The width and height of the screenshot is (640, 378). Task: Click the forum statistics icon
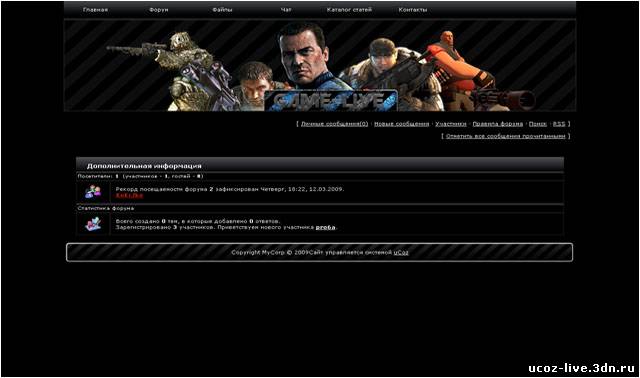tap(93, 224)
